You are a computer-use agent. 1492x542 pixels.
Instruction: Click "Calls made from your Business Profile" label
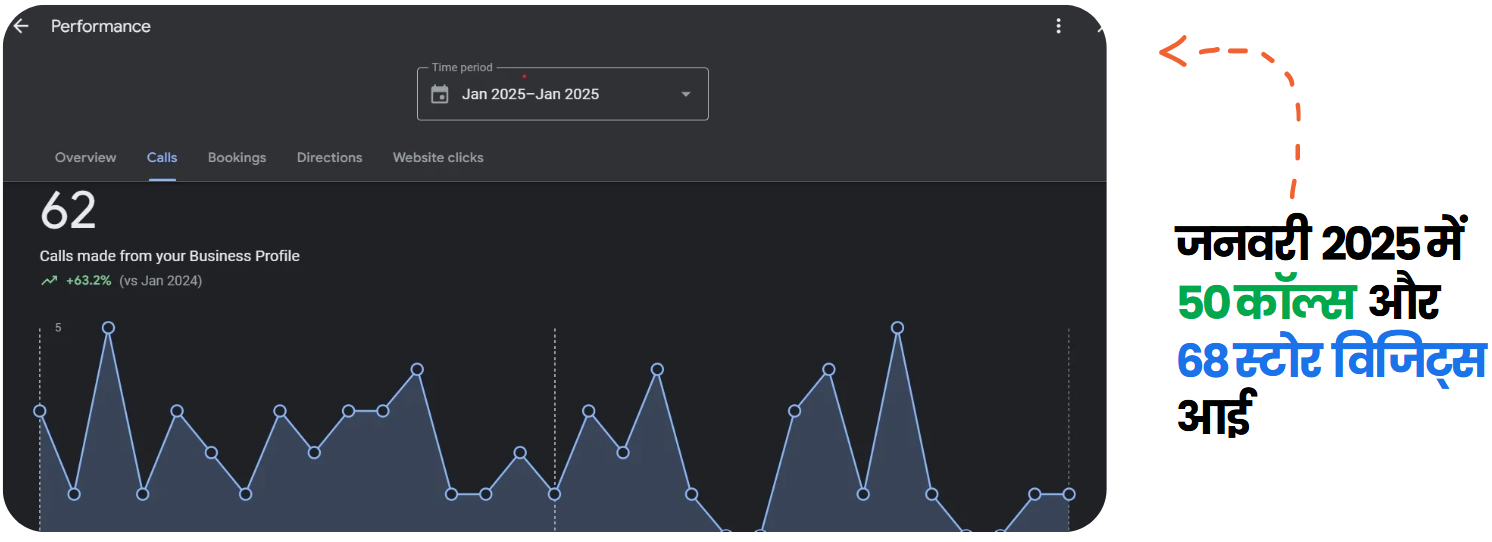(170, 256)
